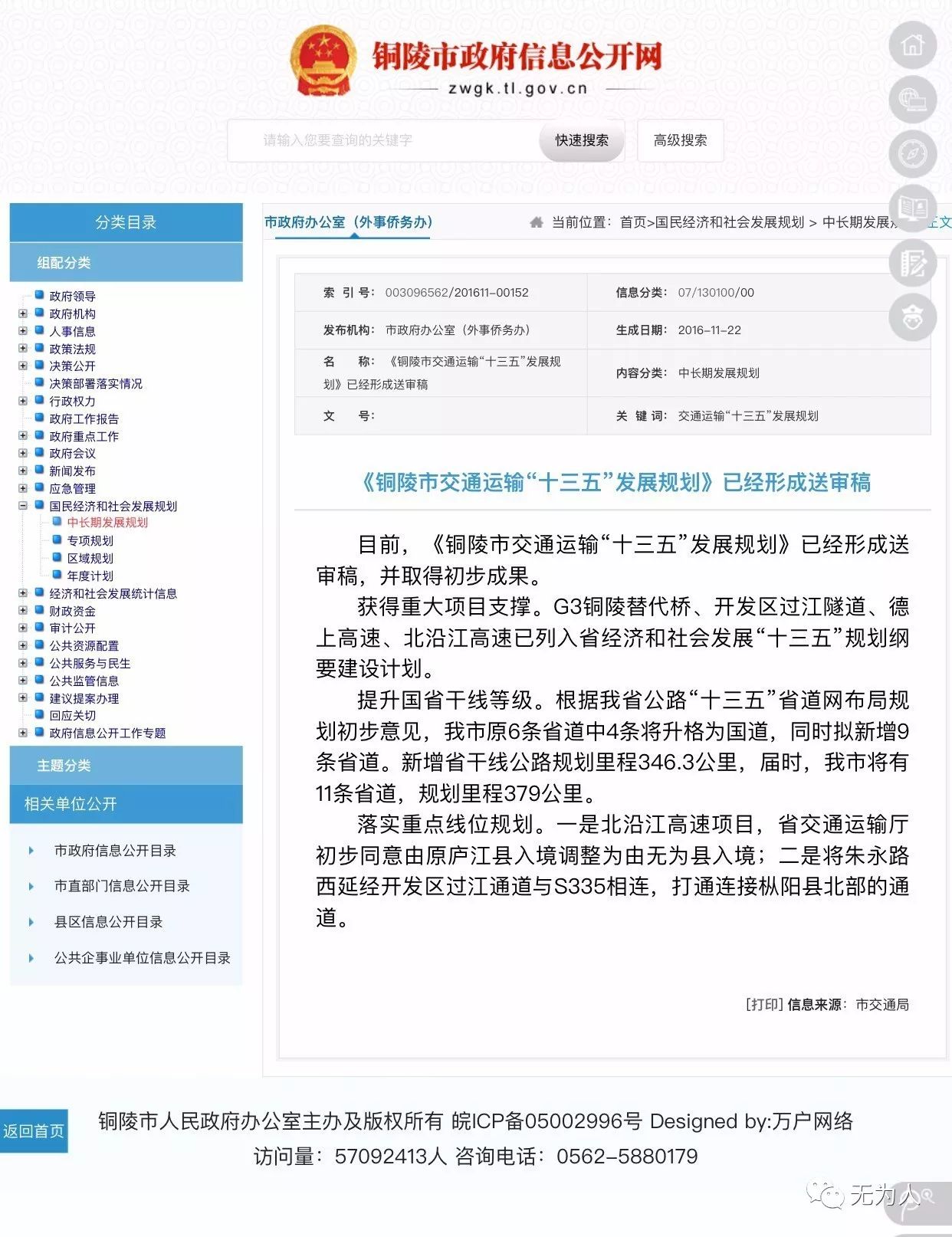Click the 国民经济和社会发展规划 breadcrumb link
The image size is (952, 1237).
click(x=729, y=222)
